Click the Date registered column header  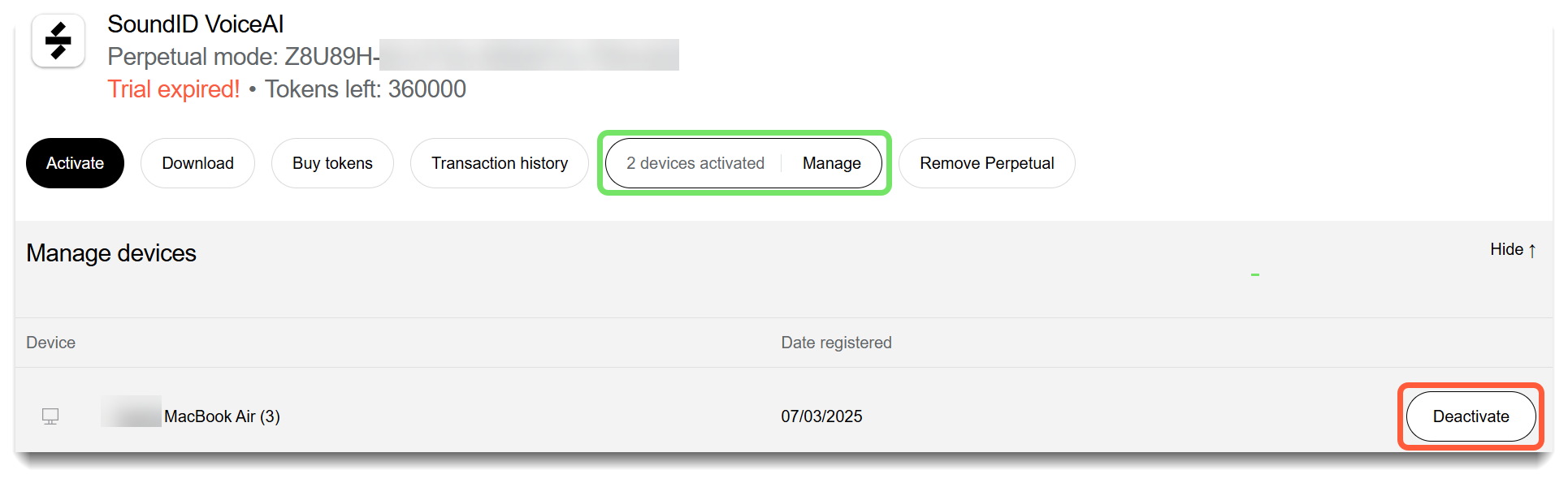click(836, 343)
